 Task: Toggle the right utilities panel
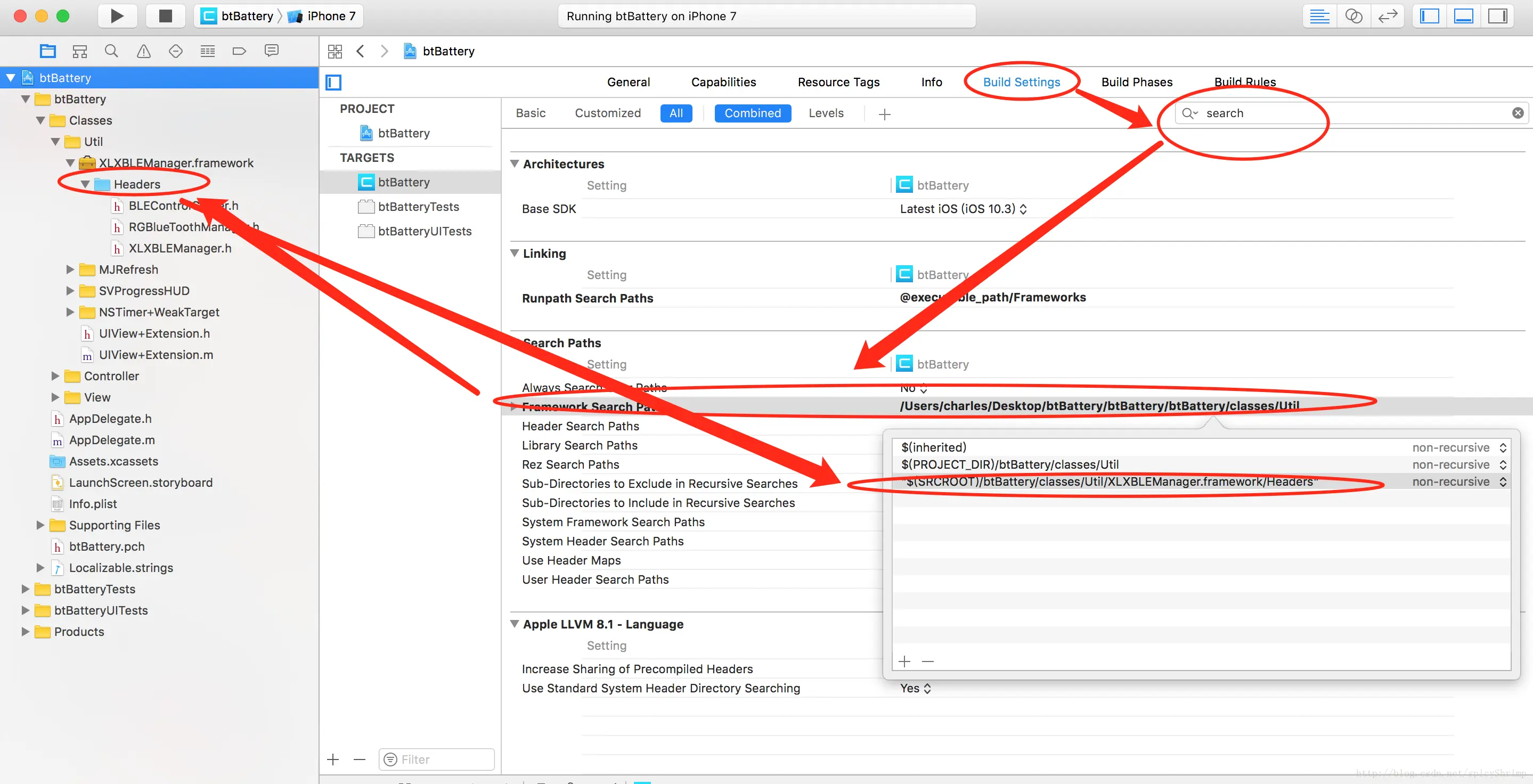(x=1497, y=16)
